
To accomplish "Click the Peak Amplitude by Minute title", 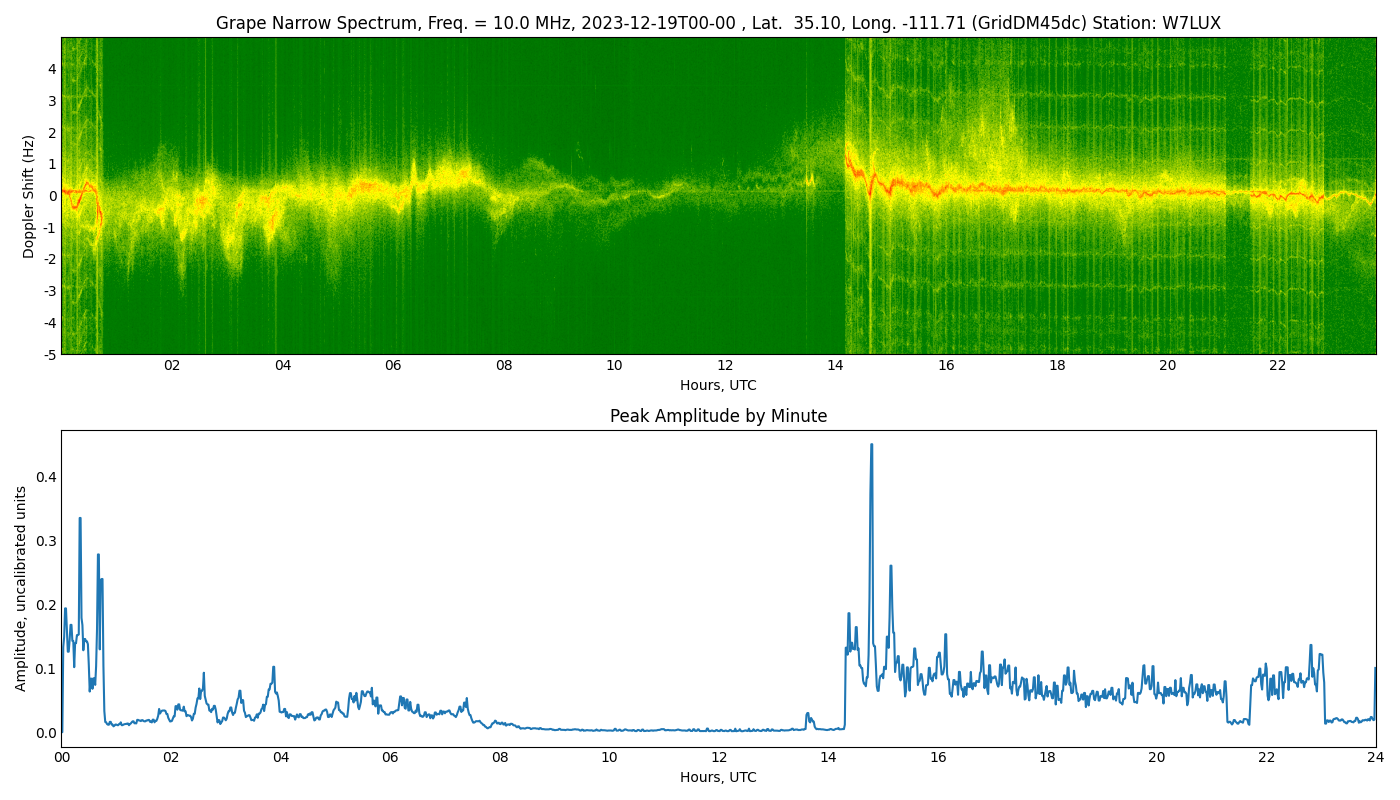I will point(718,416).
